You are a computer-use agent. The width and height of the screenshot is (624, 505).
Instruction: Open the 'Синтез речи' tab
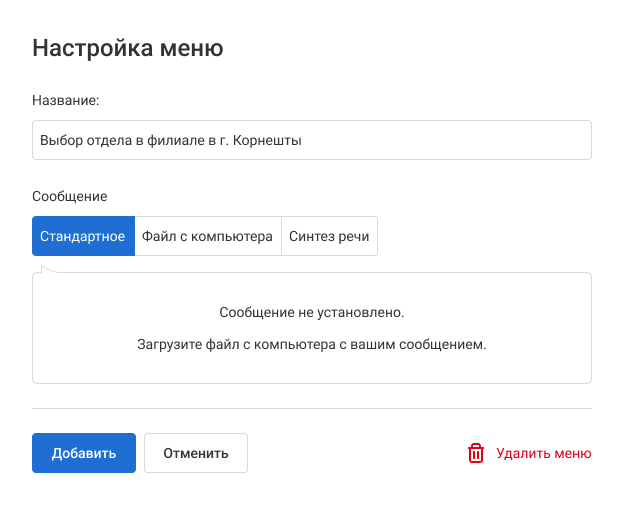tap(329, 237)
